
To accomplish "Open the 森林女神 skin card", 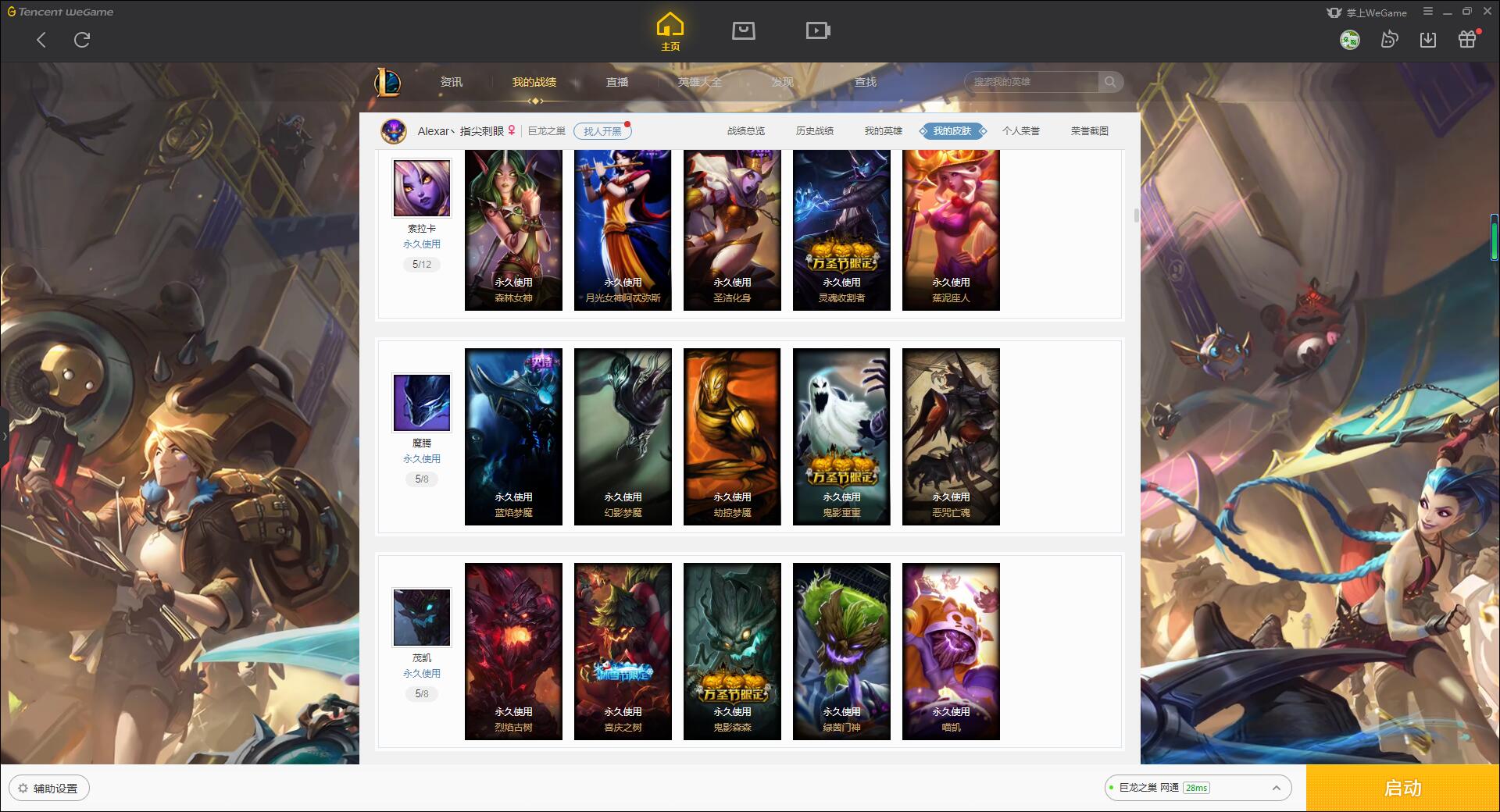I will pyautogui.click(x=513, y=230).
